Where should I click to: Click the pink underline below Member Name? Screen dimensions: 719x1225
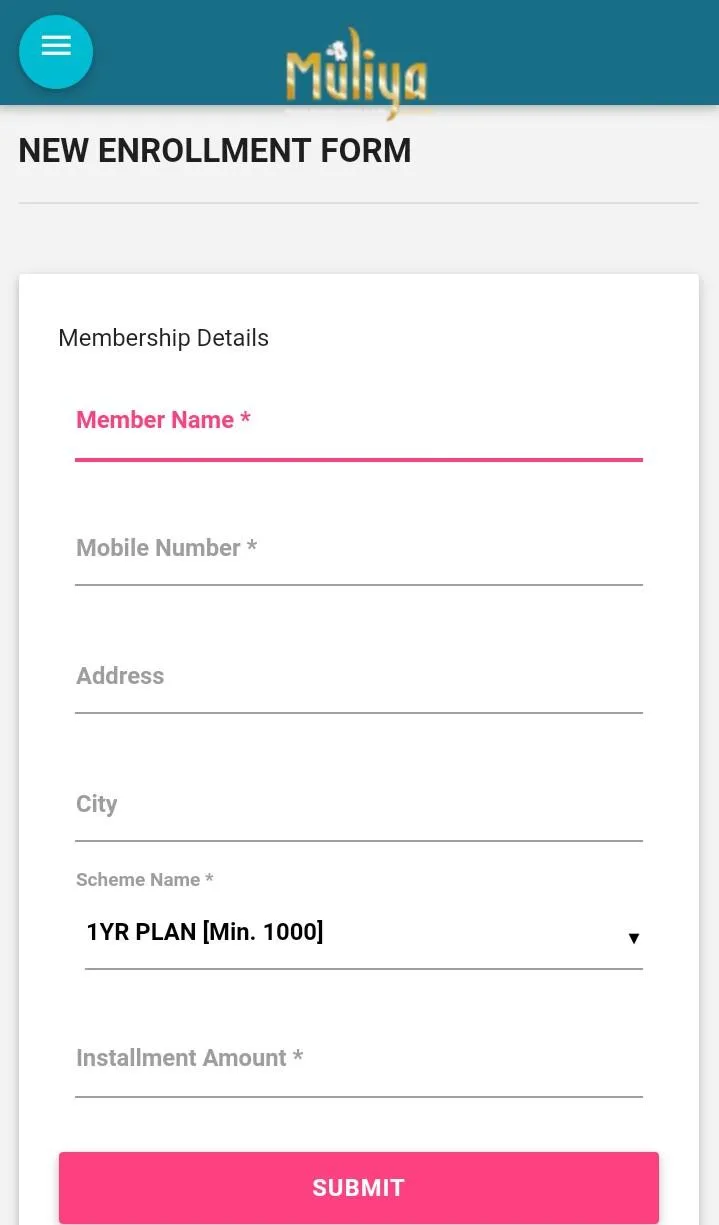coord(358,460)
